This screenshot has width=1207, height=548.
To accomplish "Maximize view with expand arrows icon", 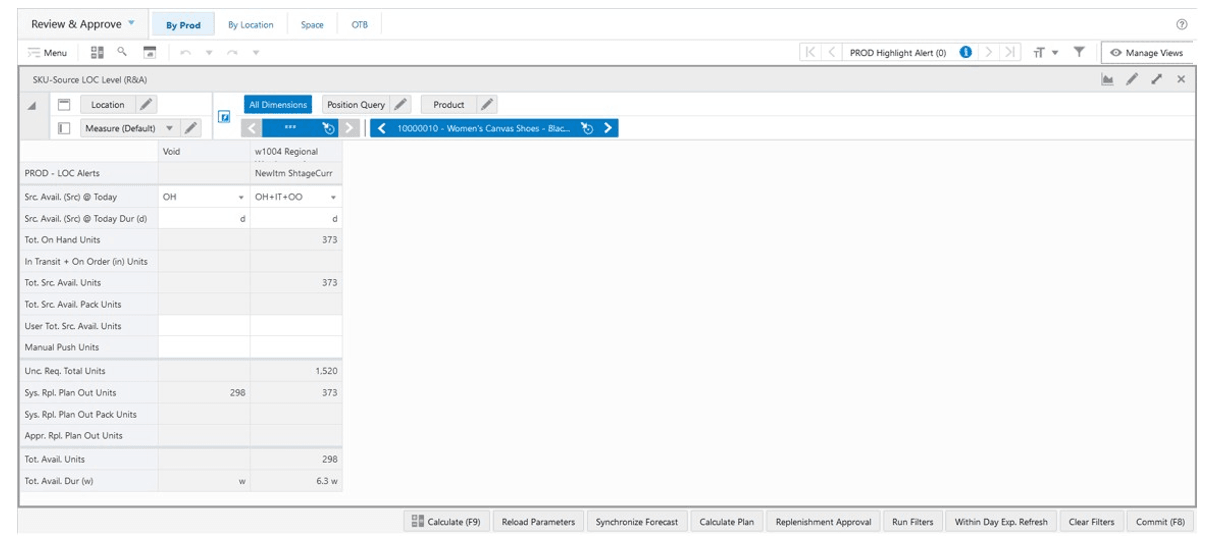I will [1157, 79].
